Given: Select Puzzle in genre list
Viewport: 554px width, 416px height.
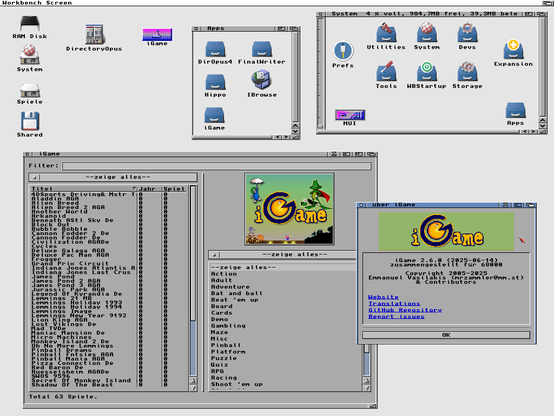Looking at the screenshot, I should click(x=224, y=358).
